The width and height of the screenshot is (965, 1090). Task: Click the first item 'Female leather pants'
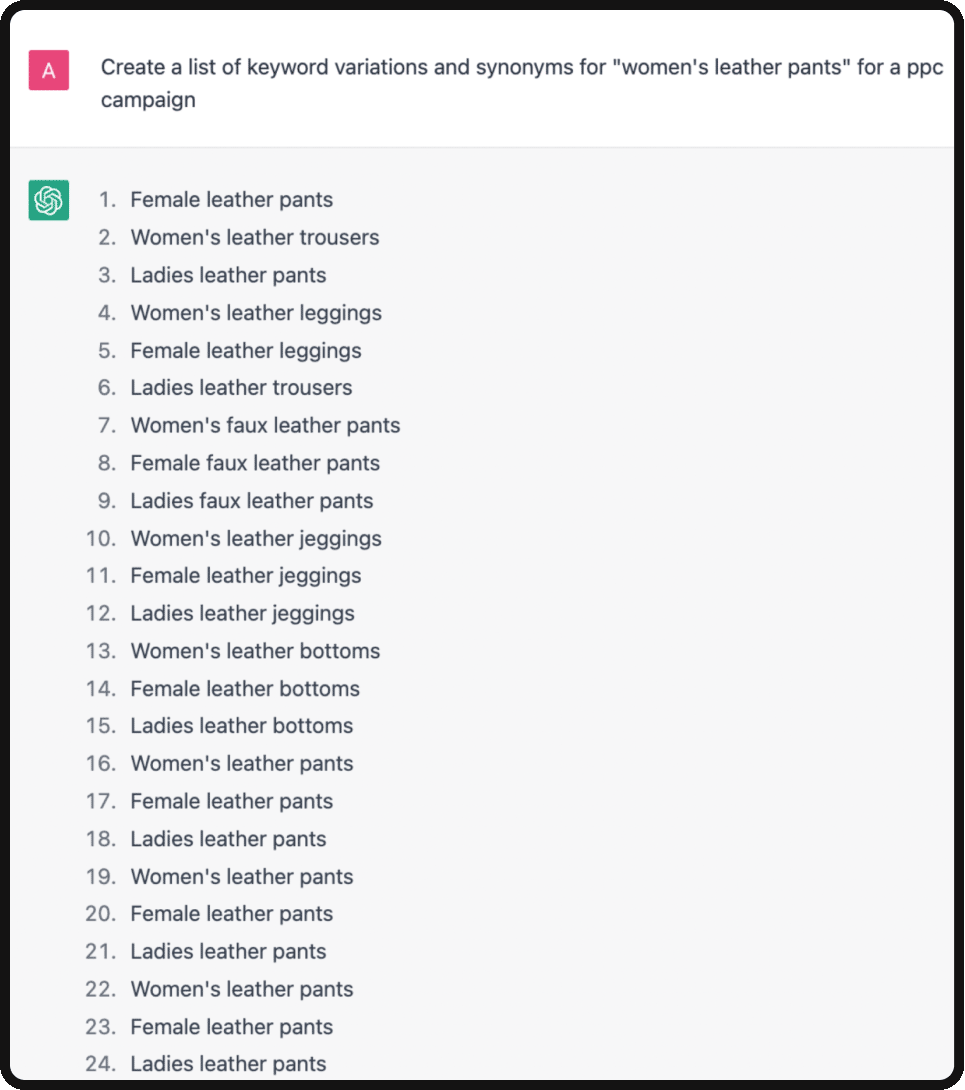click(x=232, y=200)
